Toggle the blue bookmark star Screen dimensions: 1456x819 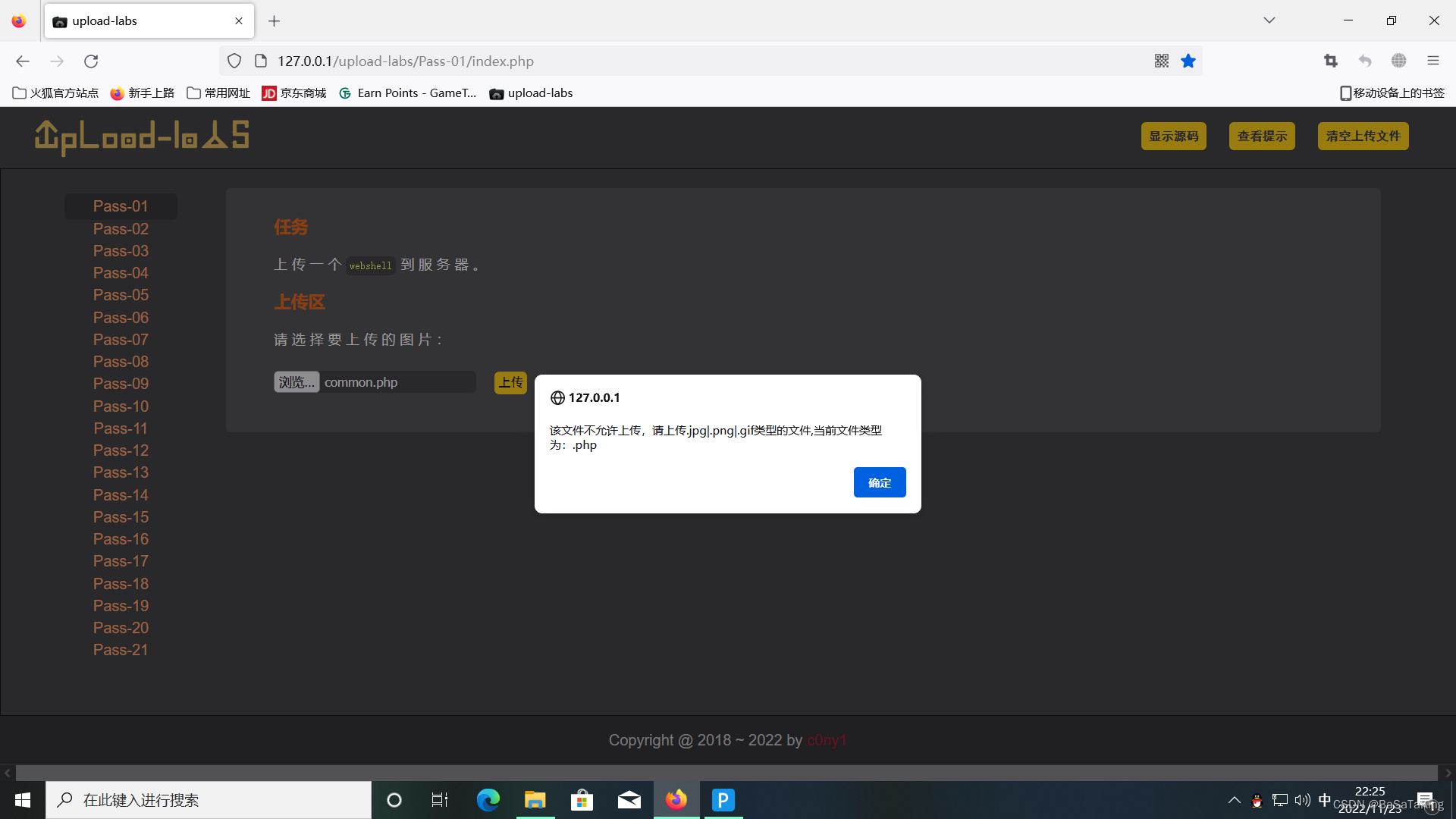[x=1188, y=61]
